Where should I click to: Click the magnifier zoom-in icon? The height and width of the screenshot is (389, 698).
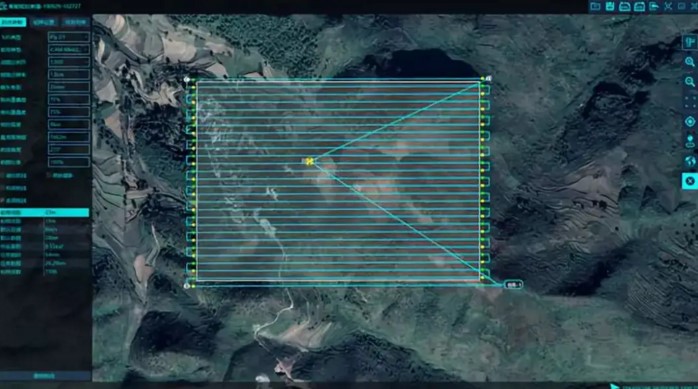click(x=690, y=62)
